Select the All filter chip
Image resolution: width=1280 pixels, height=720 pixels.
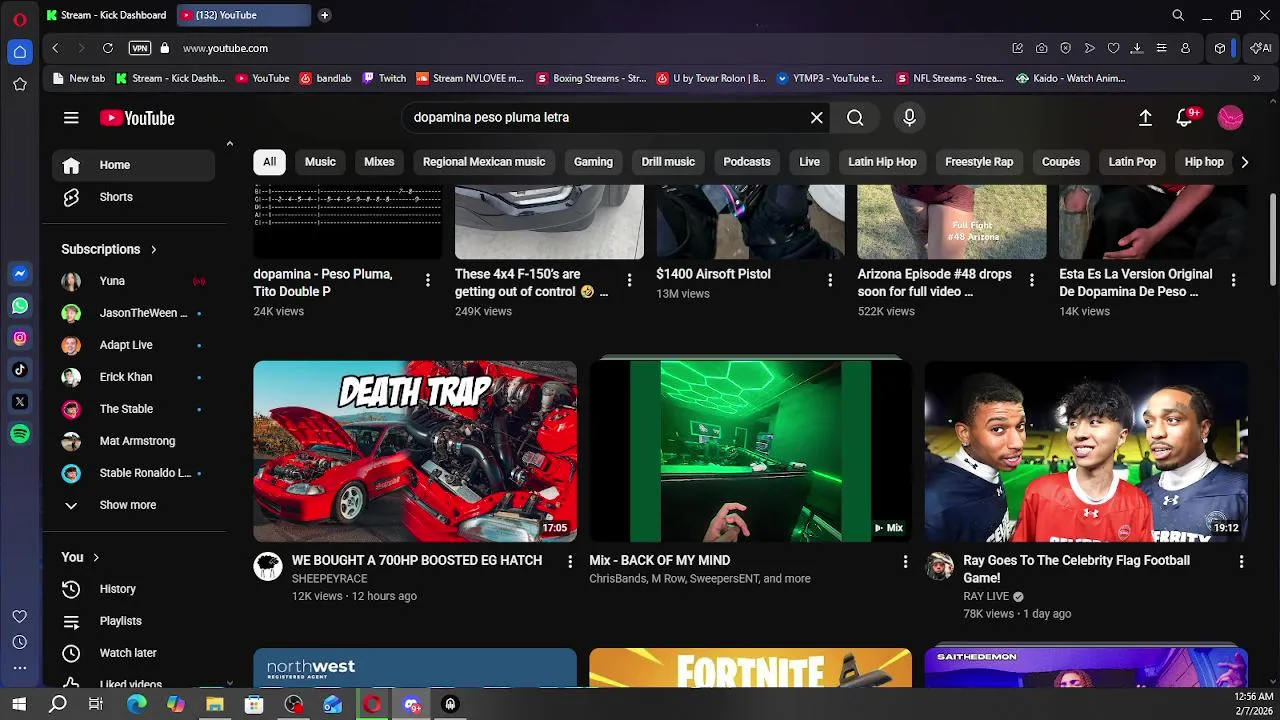point(270,162)
